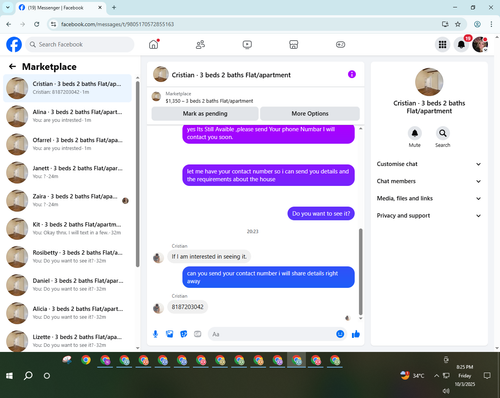Image resolution: width=500 pixels, height=398 pixels.
Task: Open the browser tab search dropdown
Action: 7,7
